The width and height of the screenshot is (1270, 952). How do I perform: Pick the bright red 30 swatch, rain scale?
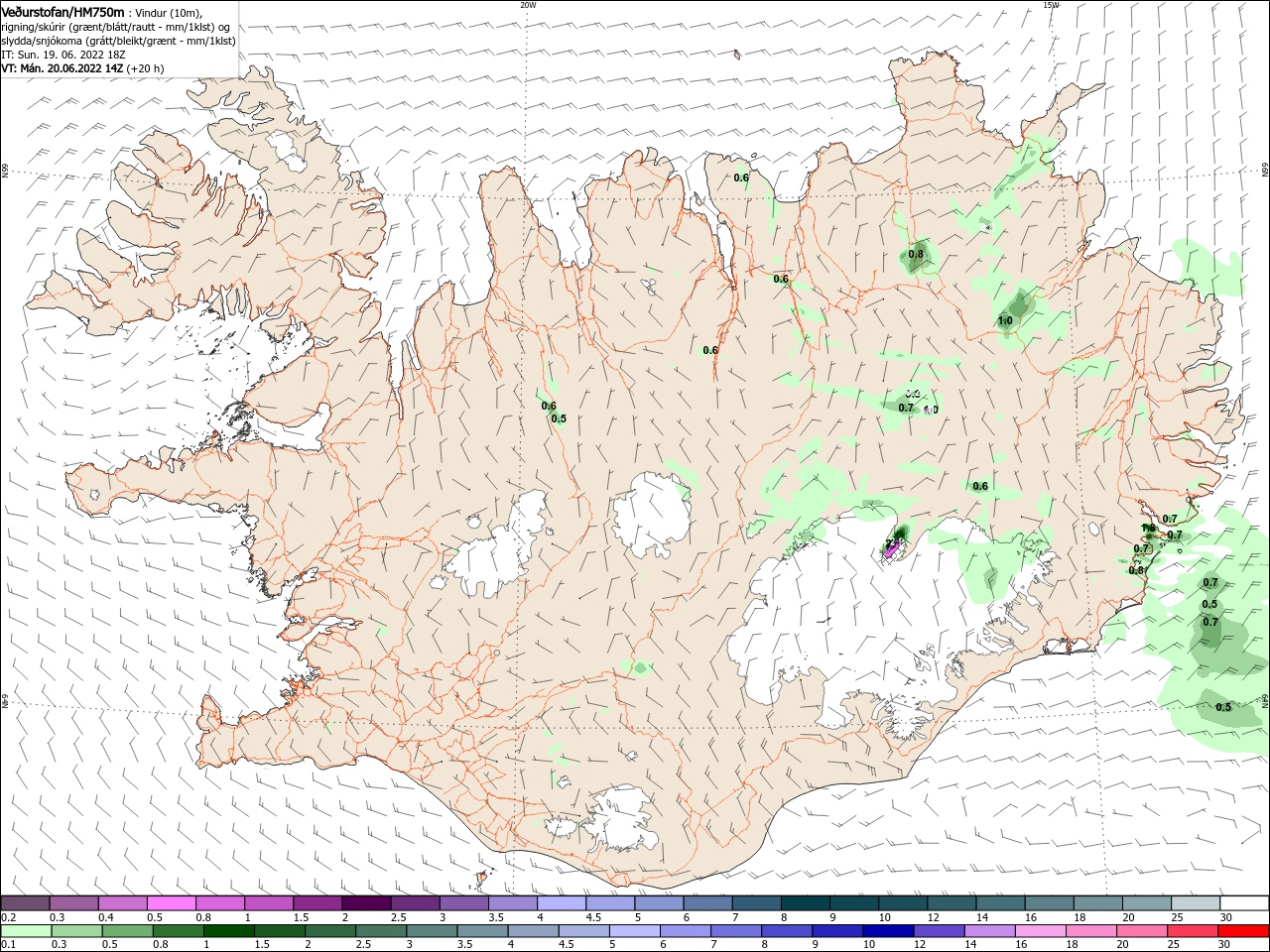coord(1244,931)
